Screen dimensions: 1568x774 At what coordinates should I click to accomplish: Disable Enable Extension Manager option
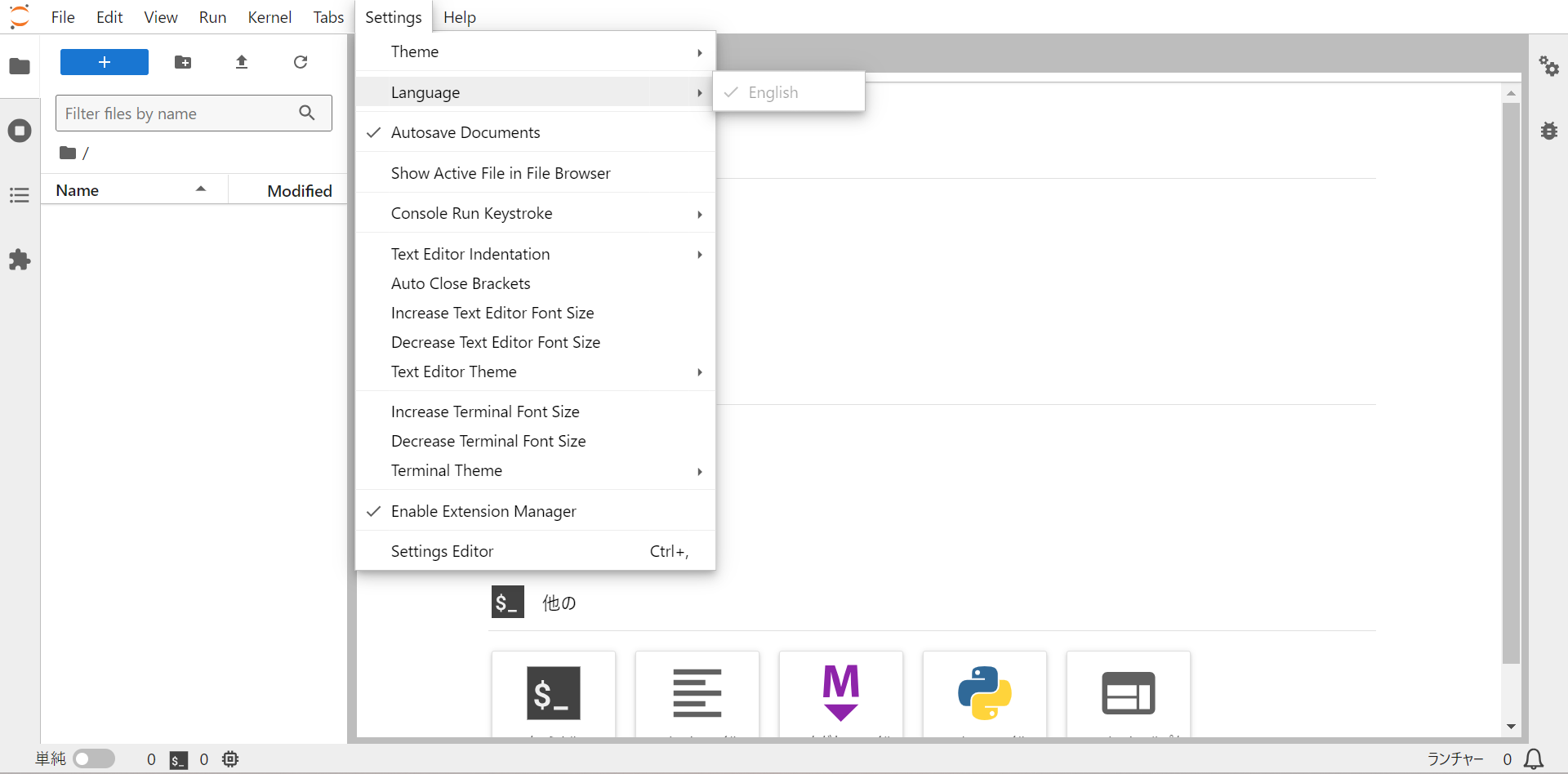(x=483, y=511)
